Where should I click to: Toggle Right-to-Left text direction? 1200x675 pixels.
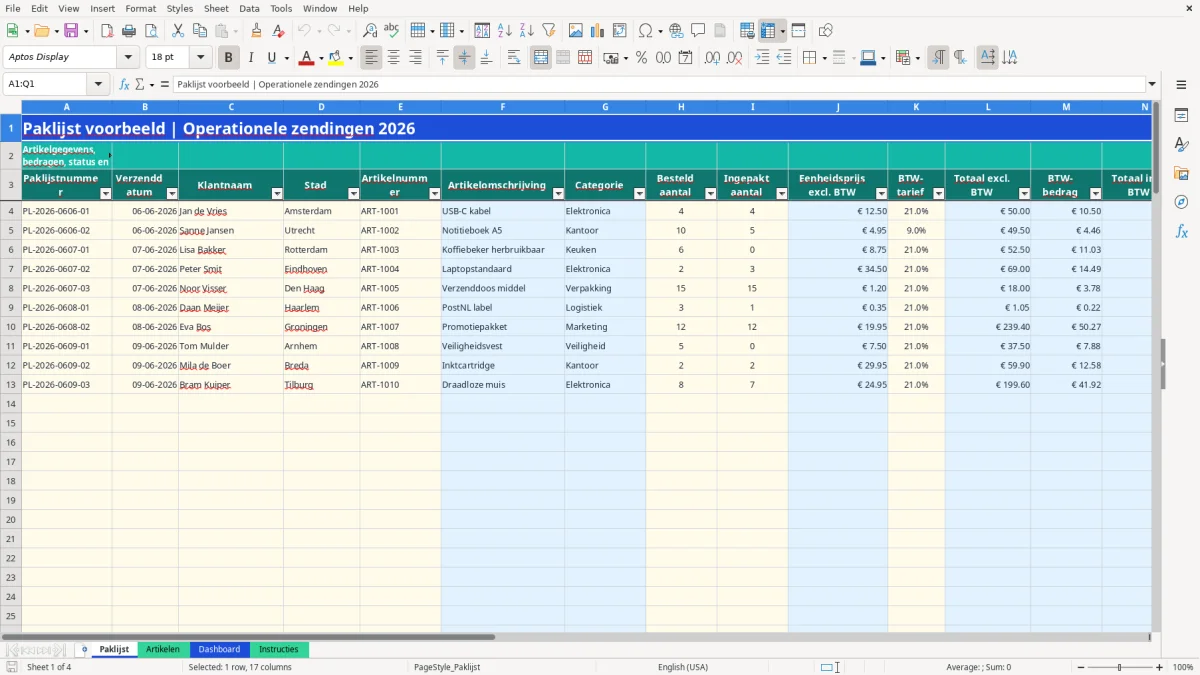960,58
